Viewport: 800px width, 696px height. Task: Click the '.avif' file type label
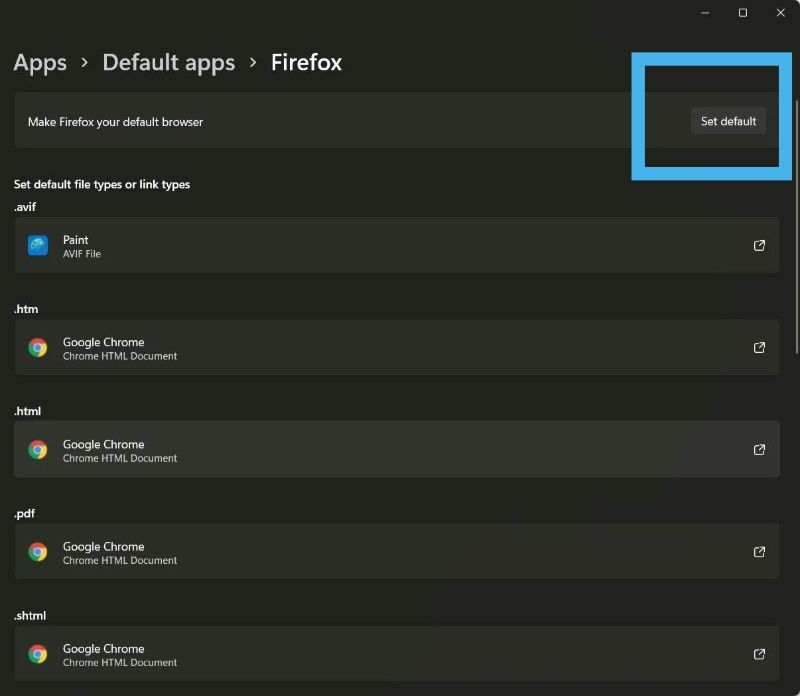pyautogui.click(x=25, y=207)
